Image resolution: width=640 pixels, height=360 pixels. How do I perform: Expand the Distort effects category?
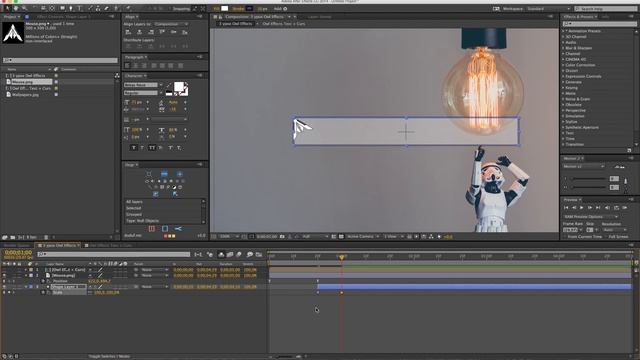(563, 71)
